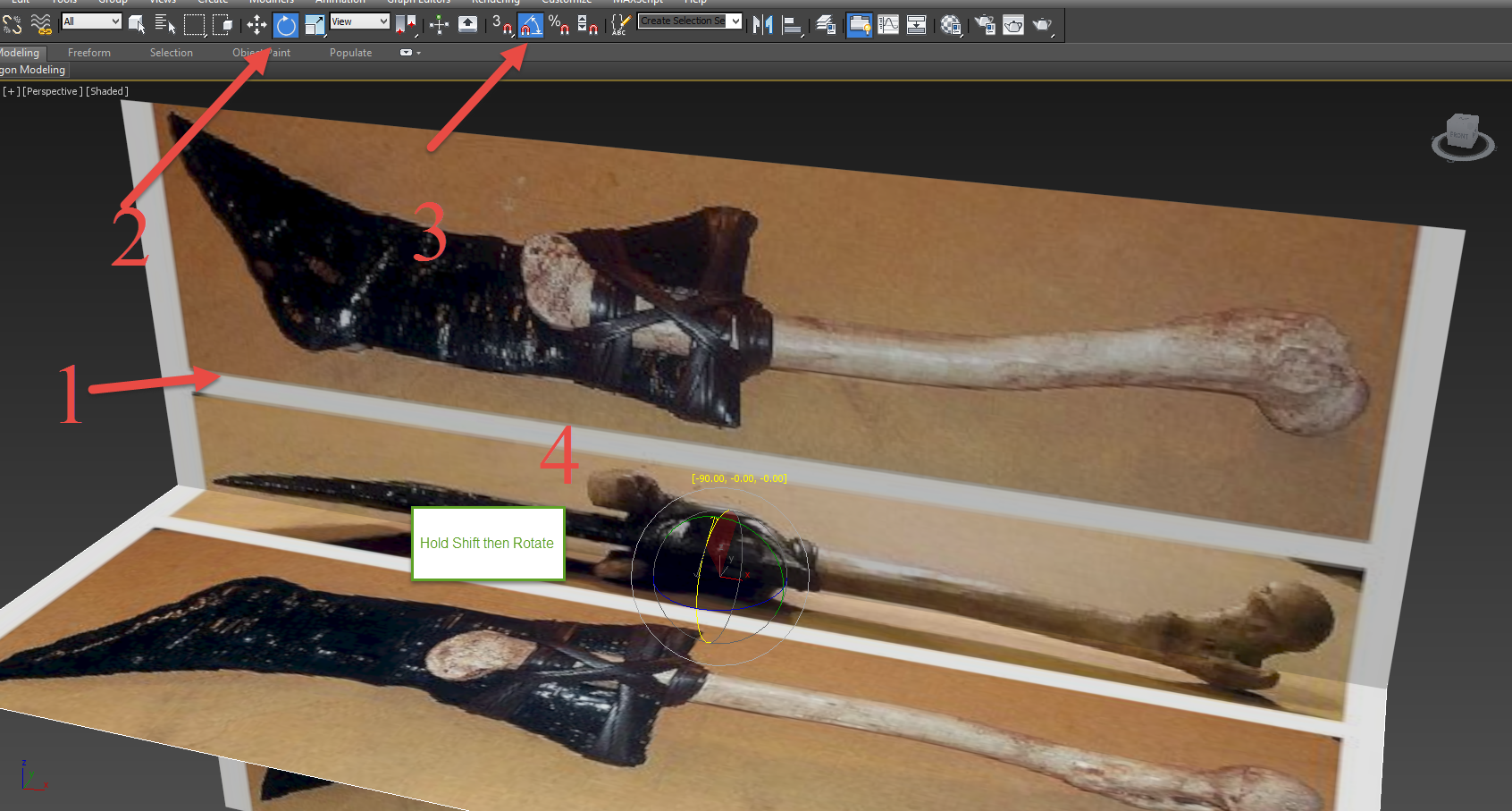The height and width of the screenshot is (811, 1512).
Task: Open the viewport [+] general menu
Action: [x=11, y=91]
